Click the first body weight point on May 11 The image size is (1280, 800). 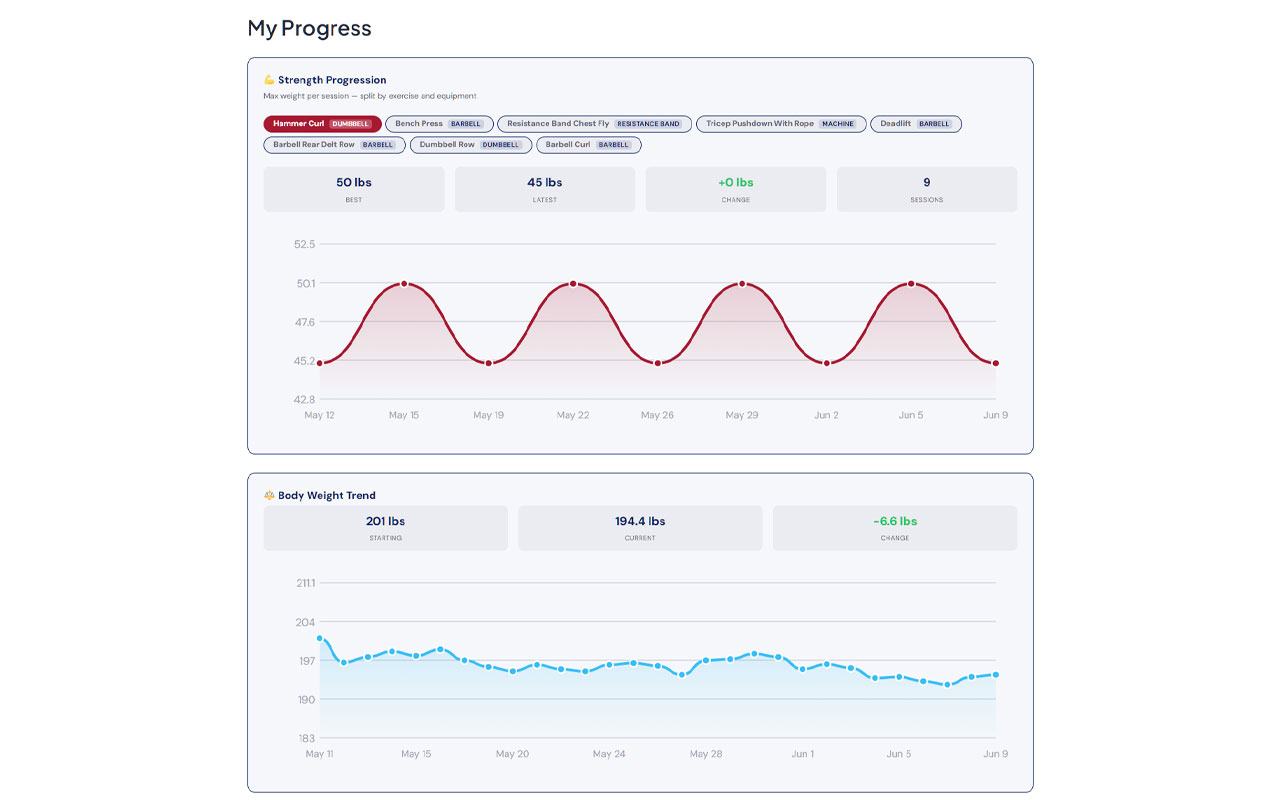[x=320, y=638]
